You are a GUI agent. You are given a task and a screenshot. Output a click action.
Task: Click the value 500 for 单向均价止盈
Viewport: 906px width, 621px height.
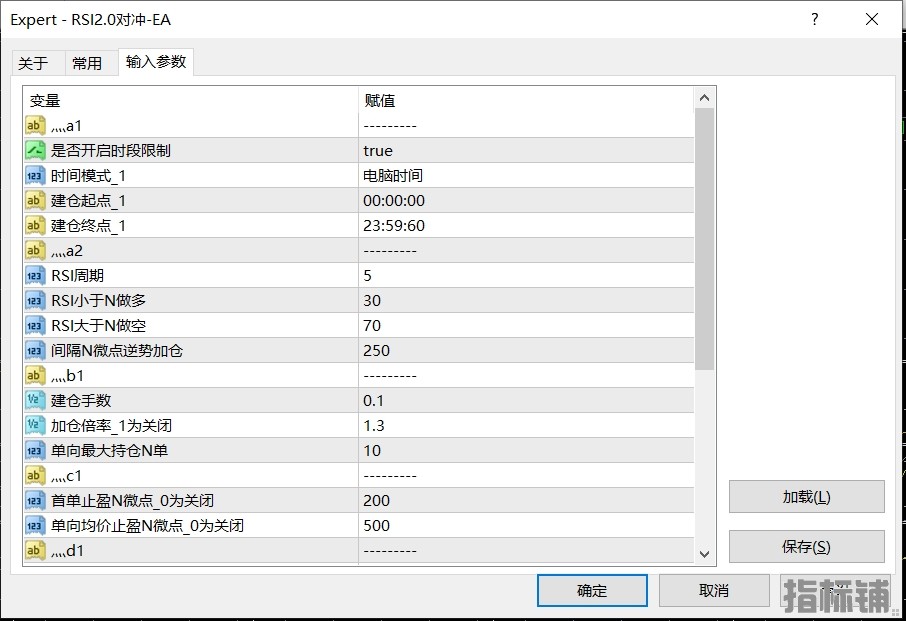click(526, 526)
